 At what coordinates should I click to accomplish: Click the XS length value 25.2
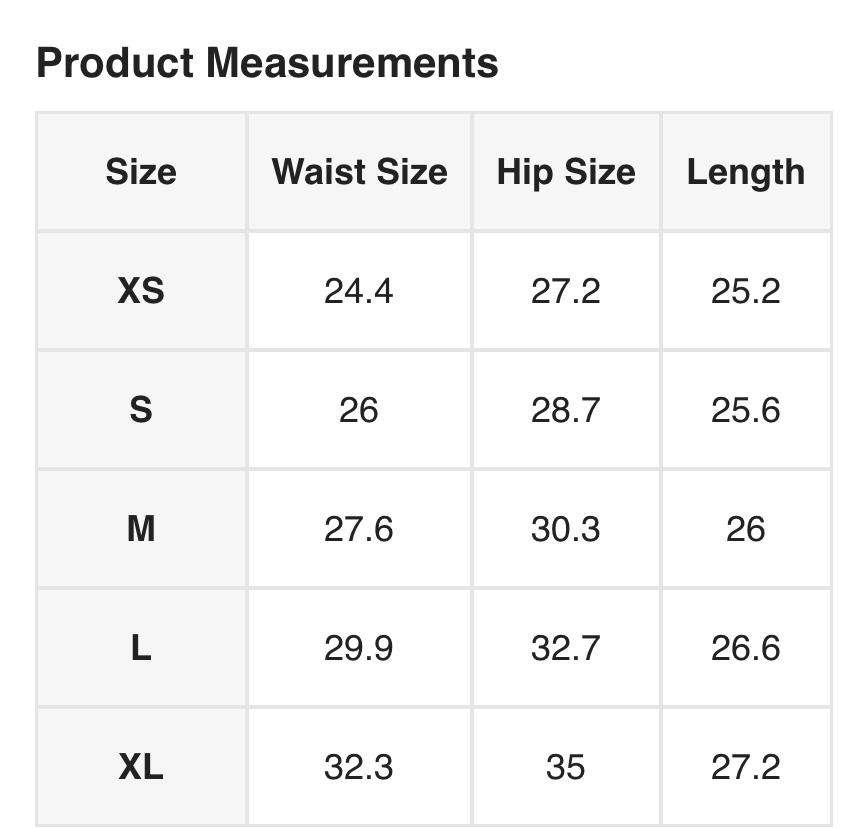[745, 291]
